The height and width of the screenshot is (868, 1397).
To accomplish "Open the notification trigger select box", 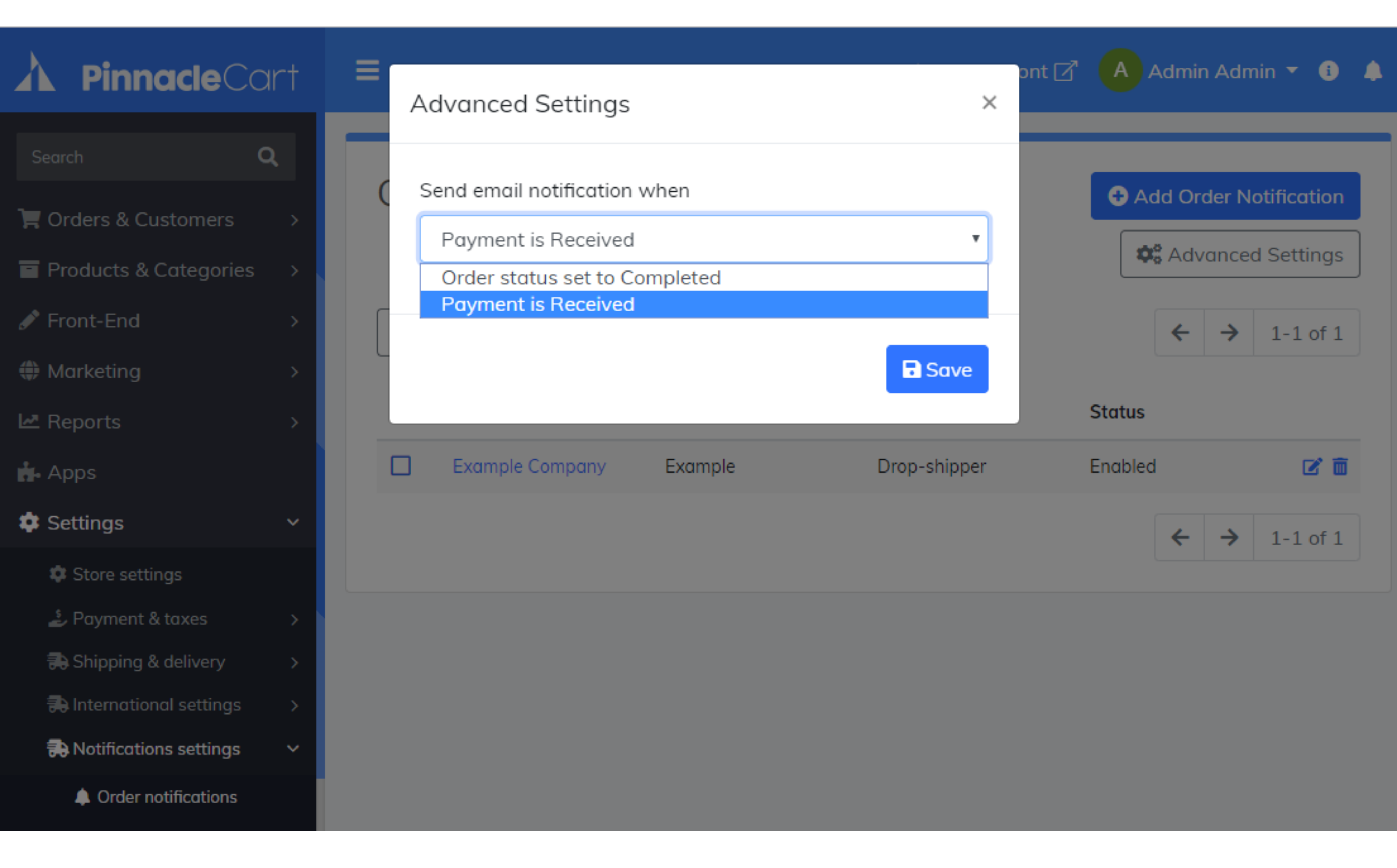I will [x=704, y=239].
